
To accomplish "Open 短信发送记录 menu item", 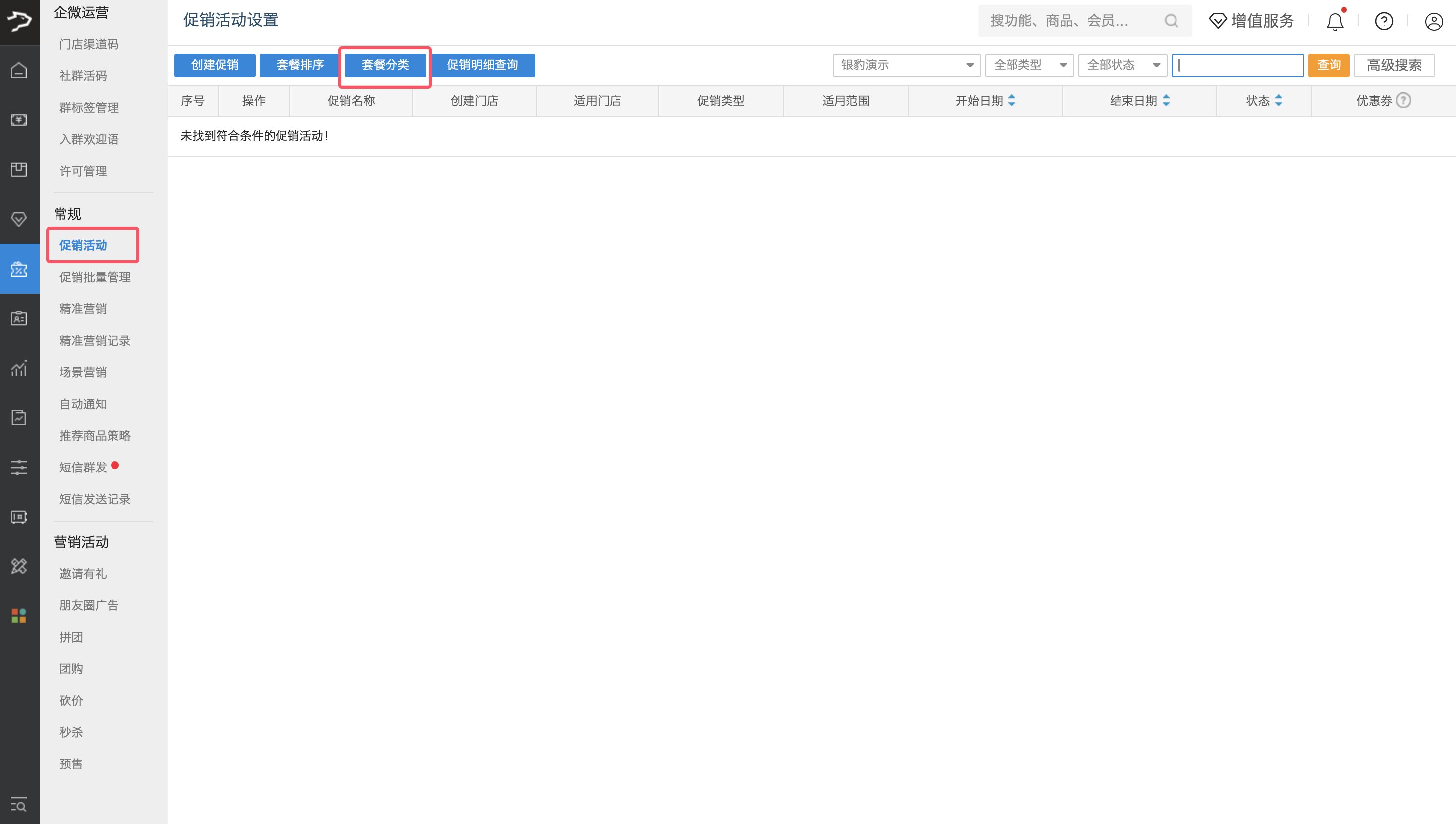I will click(95, 499).
